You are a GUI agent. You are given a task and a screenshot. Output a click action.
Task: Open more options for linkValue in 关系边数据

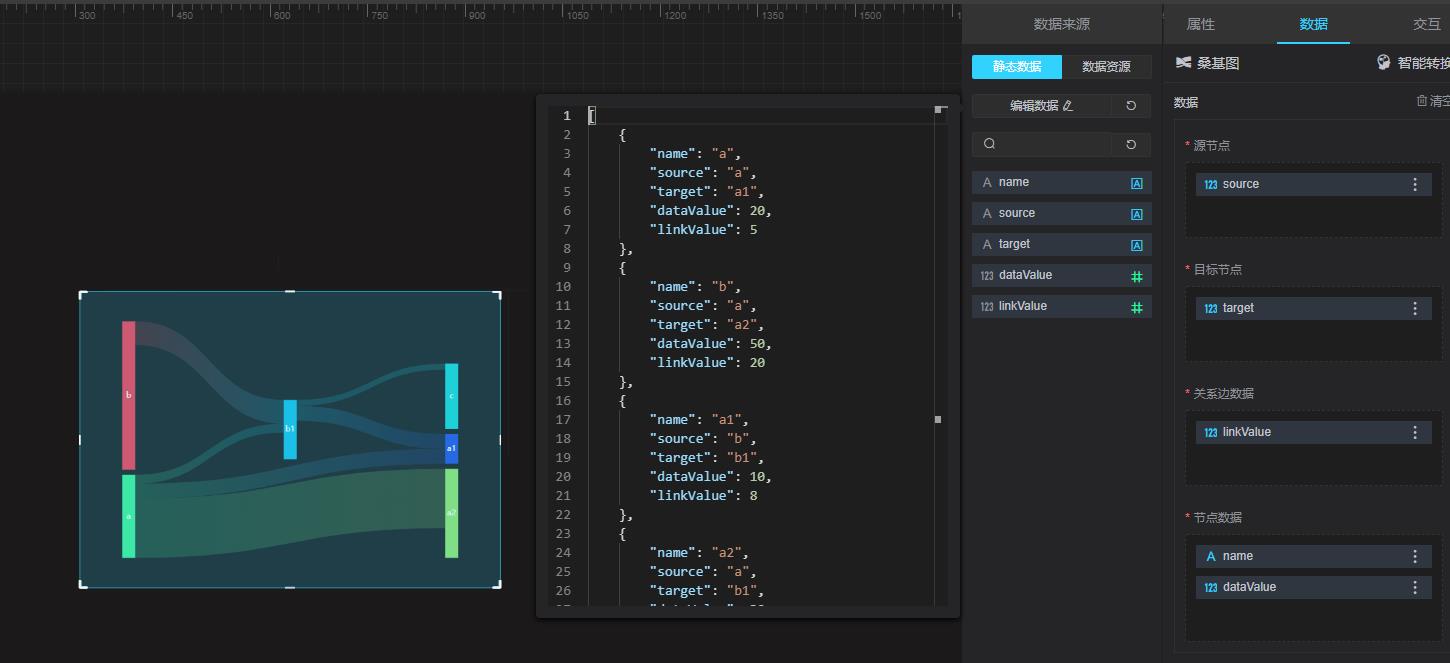(1415, 432)
